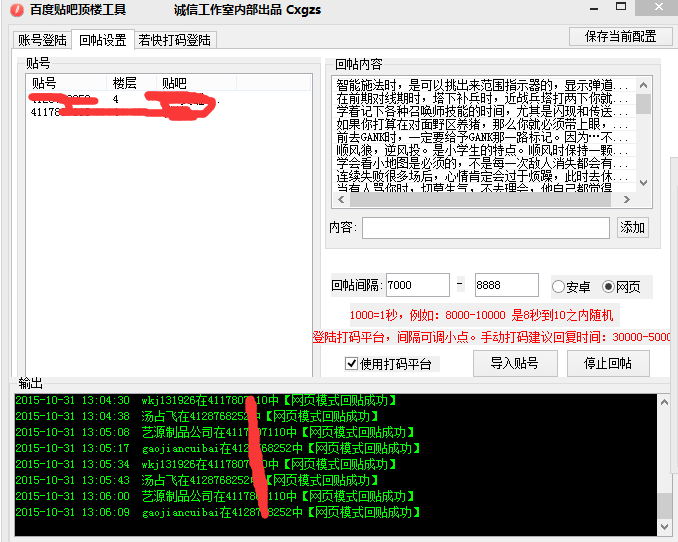Select reply line starting 学会看小地图
Image resolution: width=678 pixels, height=542 pixels.
click(x=482, y=164)
